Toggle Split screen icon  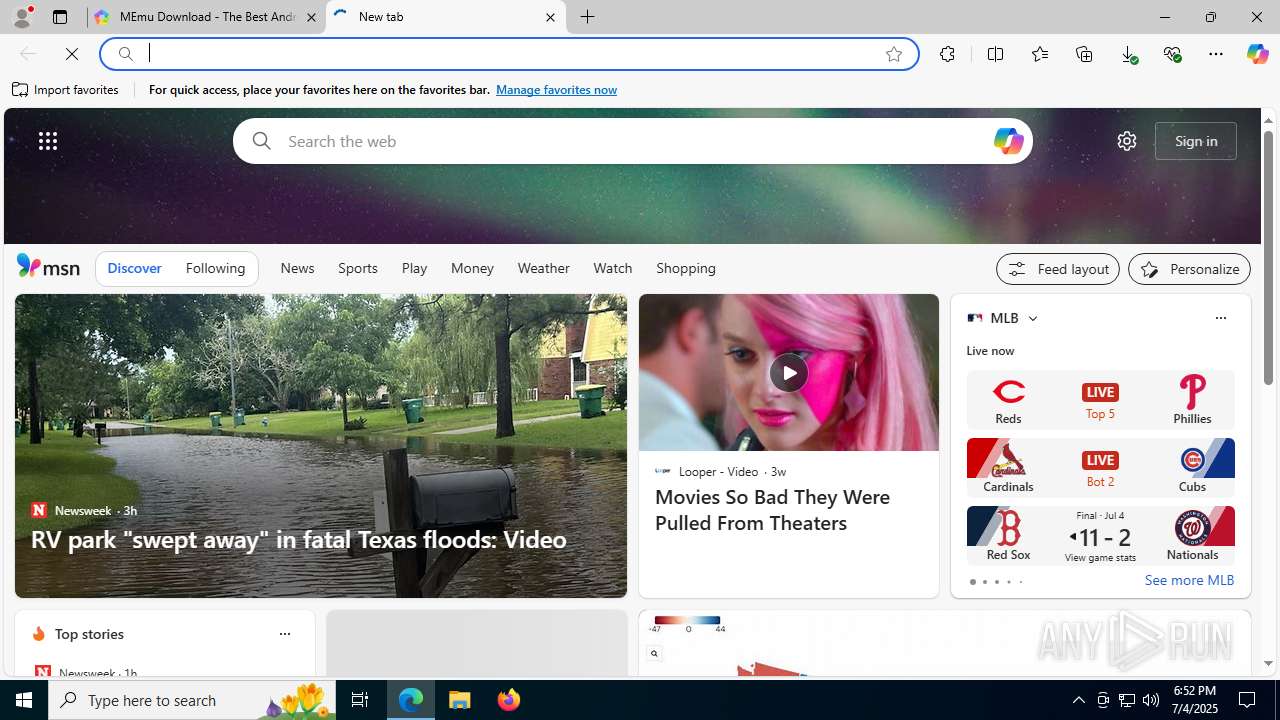point(995,54)
